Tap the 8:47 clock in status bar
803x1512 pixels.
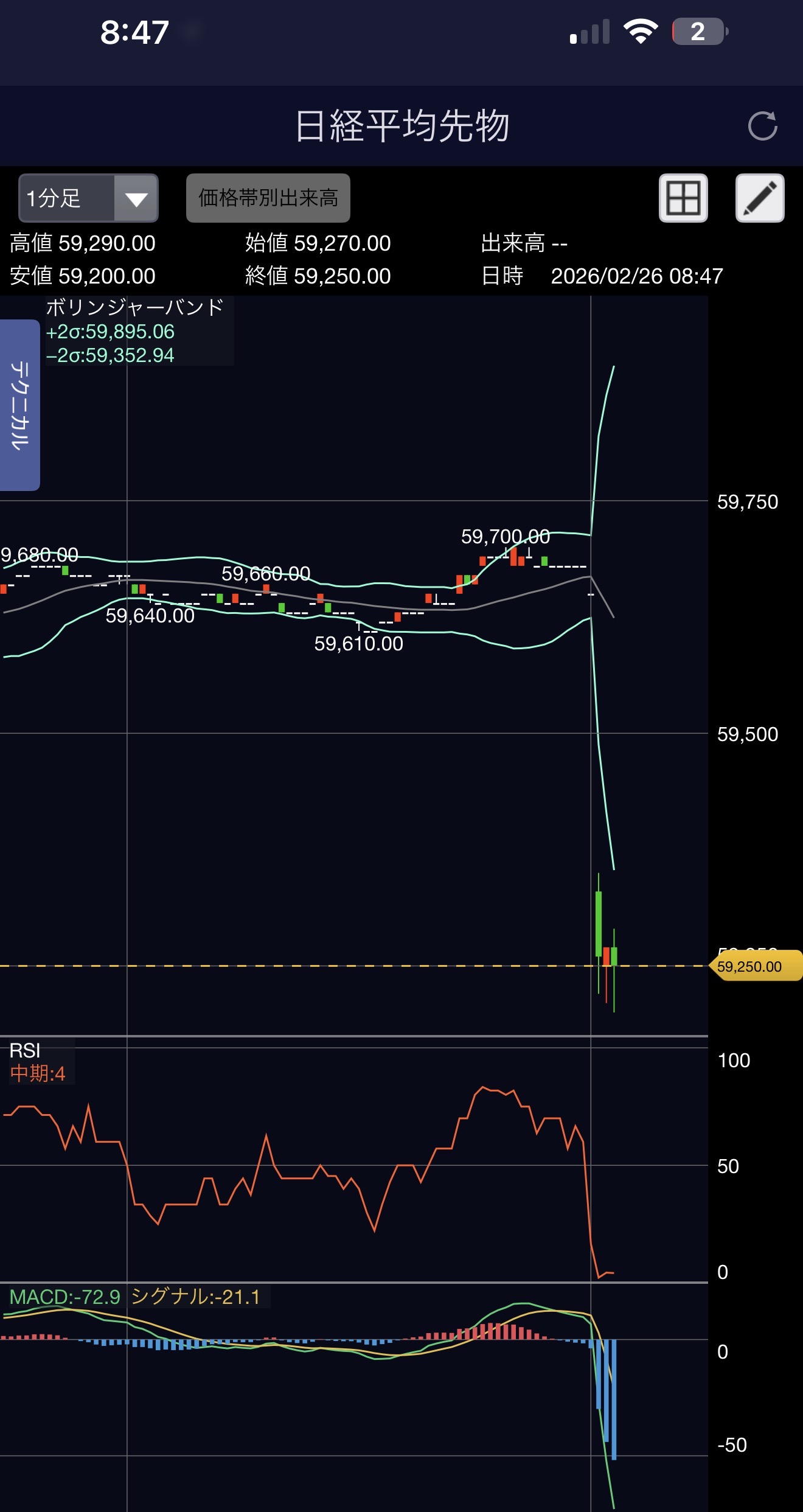click(x=134, y=32)
